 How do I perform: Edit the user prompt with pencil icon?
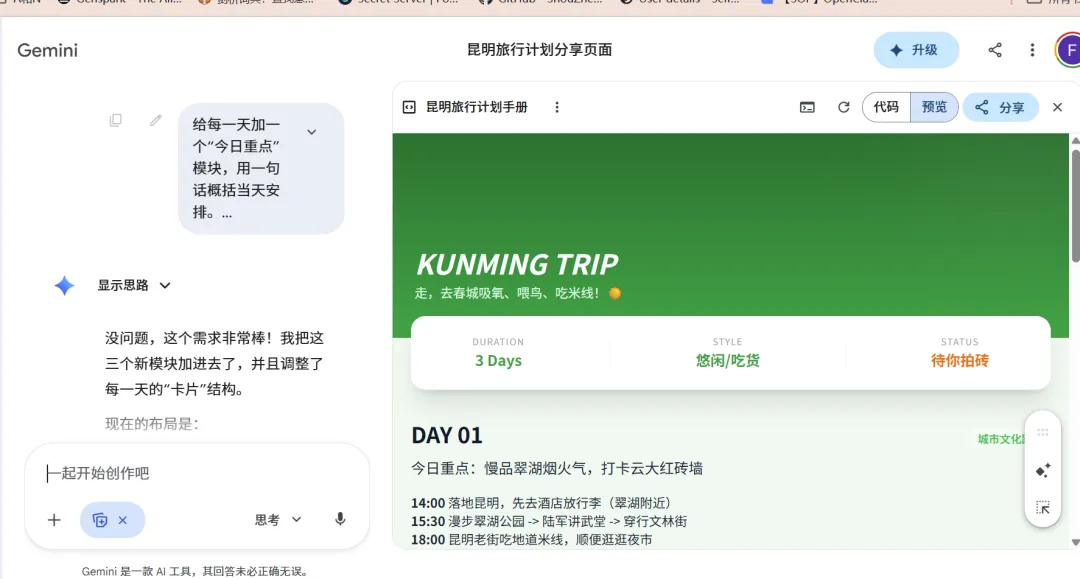click(x=156, y=120)
